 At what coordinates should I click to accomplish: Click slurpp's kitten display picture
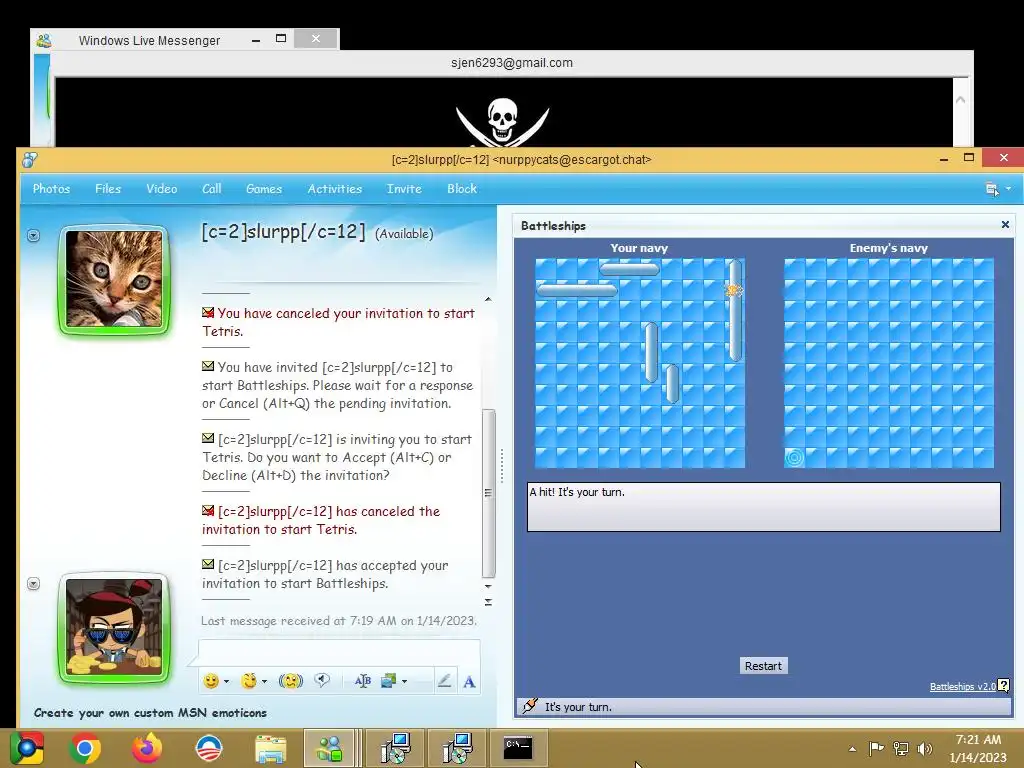pos(114,280)
